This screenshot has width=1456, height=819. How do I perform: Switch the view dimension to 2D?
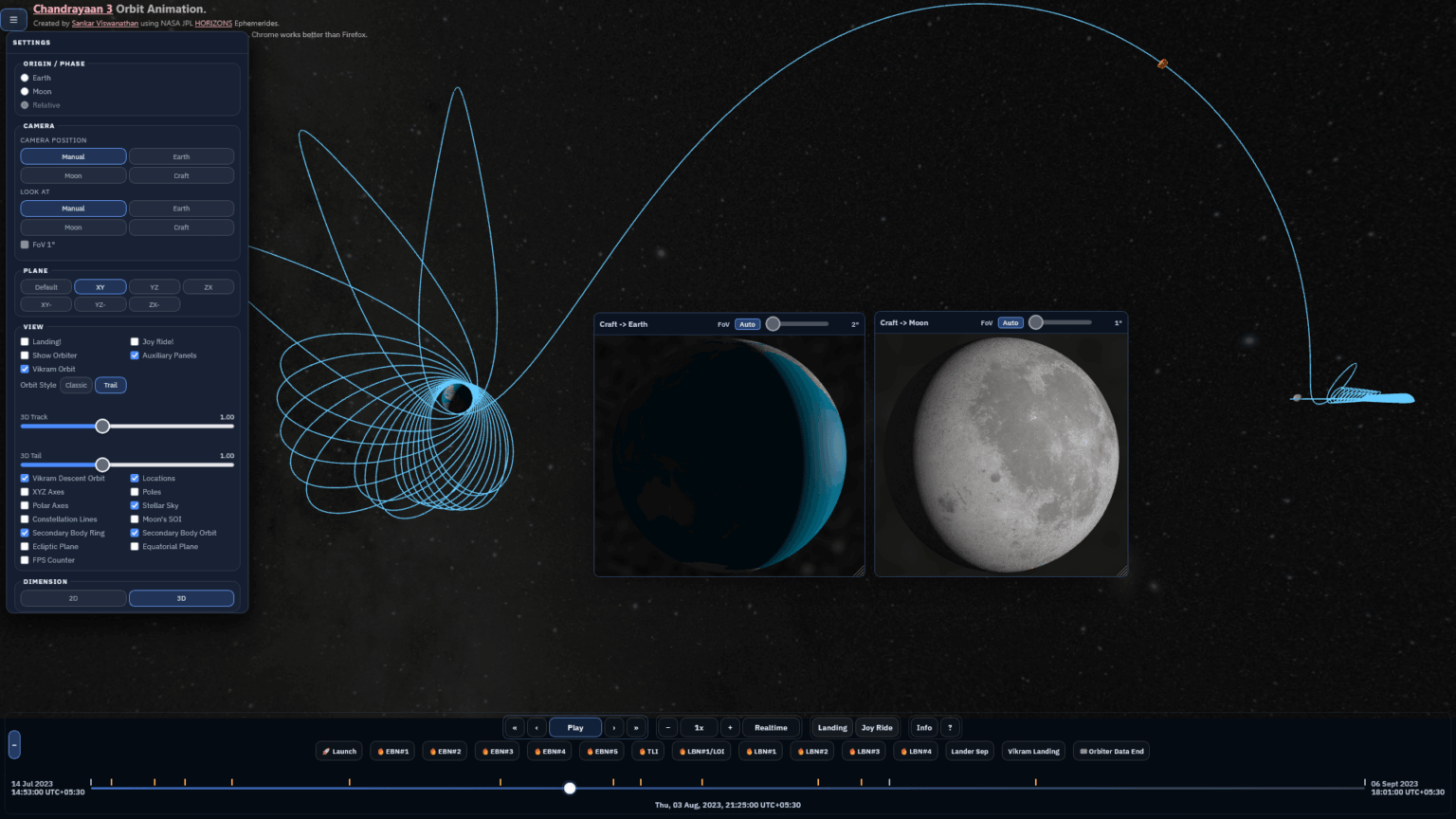73,597
